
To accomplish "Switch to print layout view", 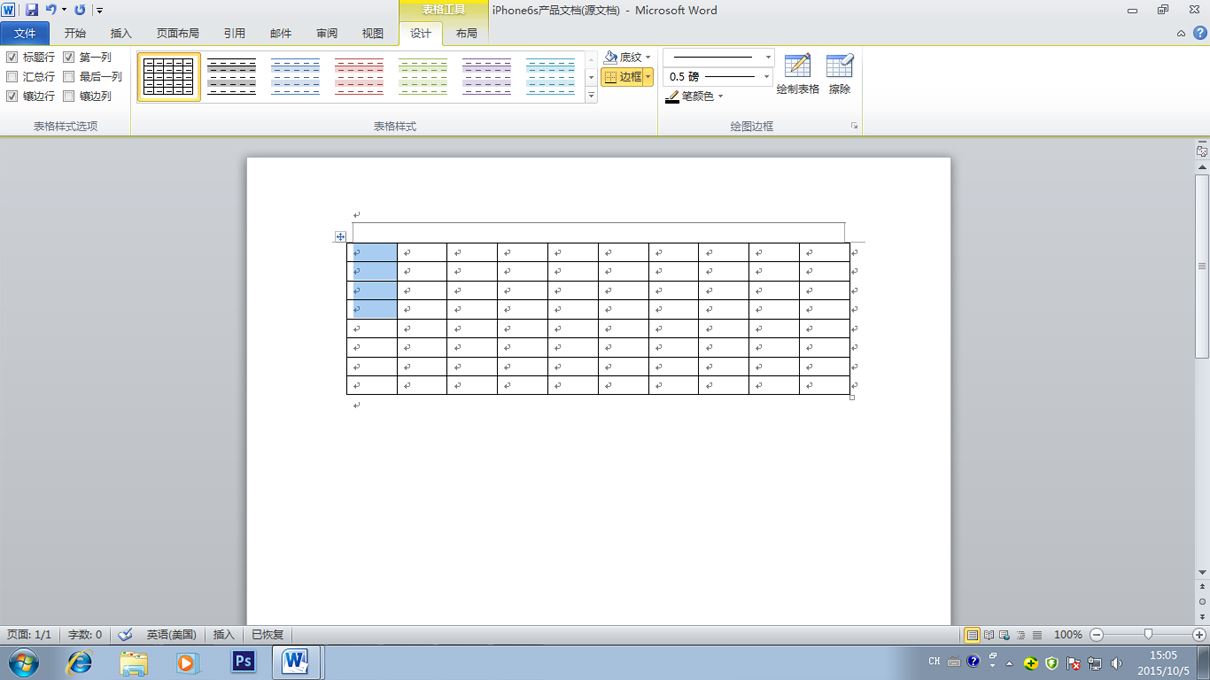I will click(x=972, y=635).
